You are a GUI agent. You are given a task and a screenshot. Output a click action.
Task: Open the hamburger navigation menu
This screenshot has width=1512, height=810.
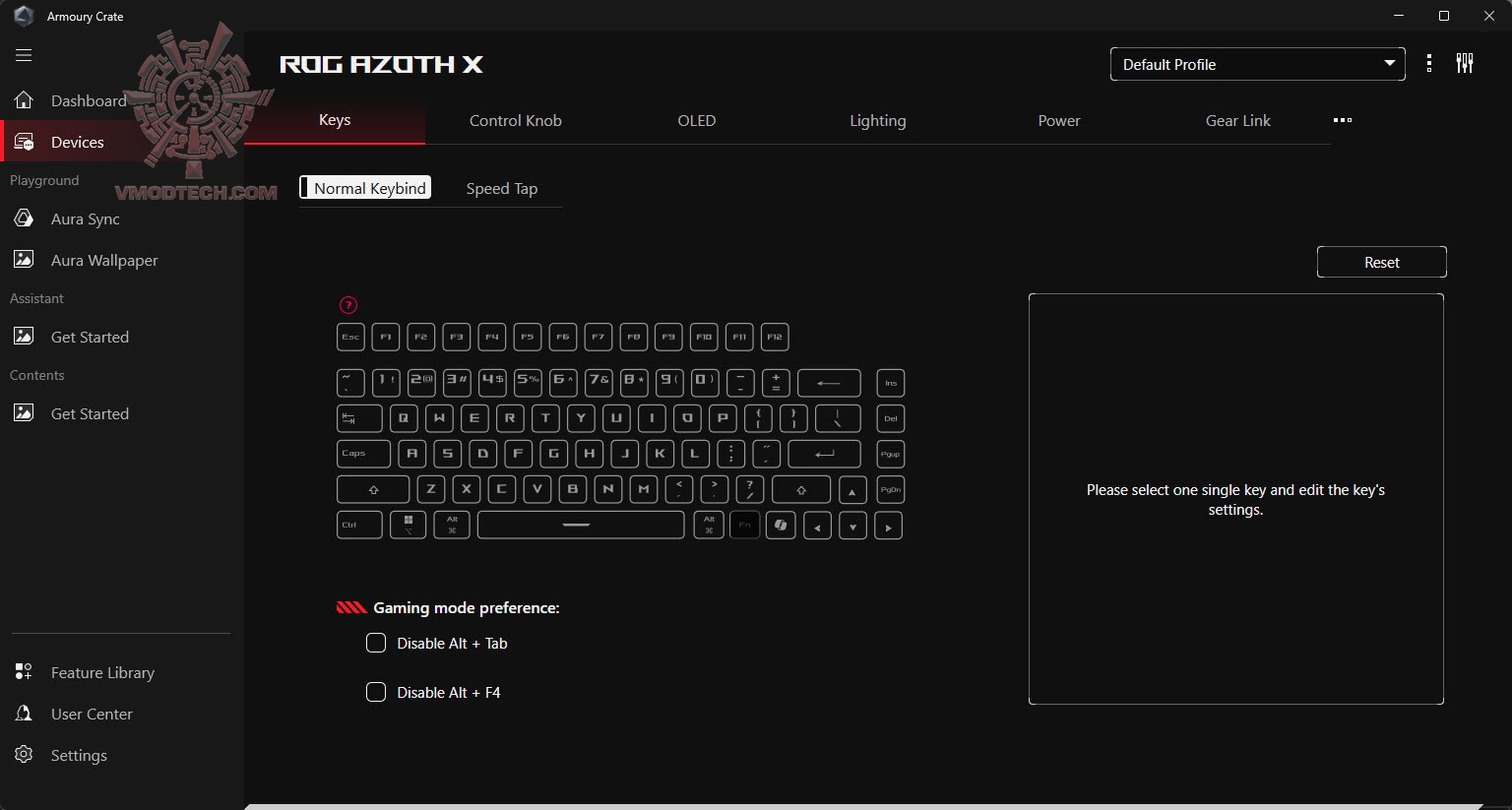pyautogui.click(x=24, y=55)
